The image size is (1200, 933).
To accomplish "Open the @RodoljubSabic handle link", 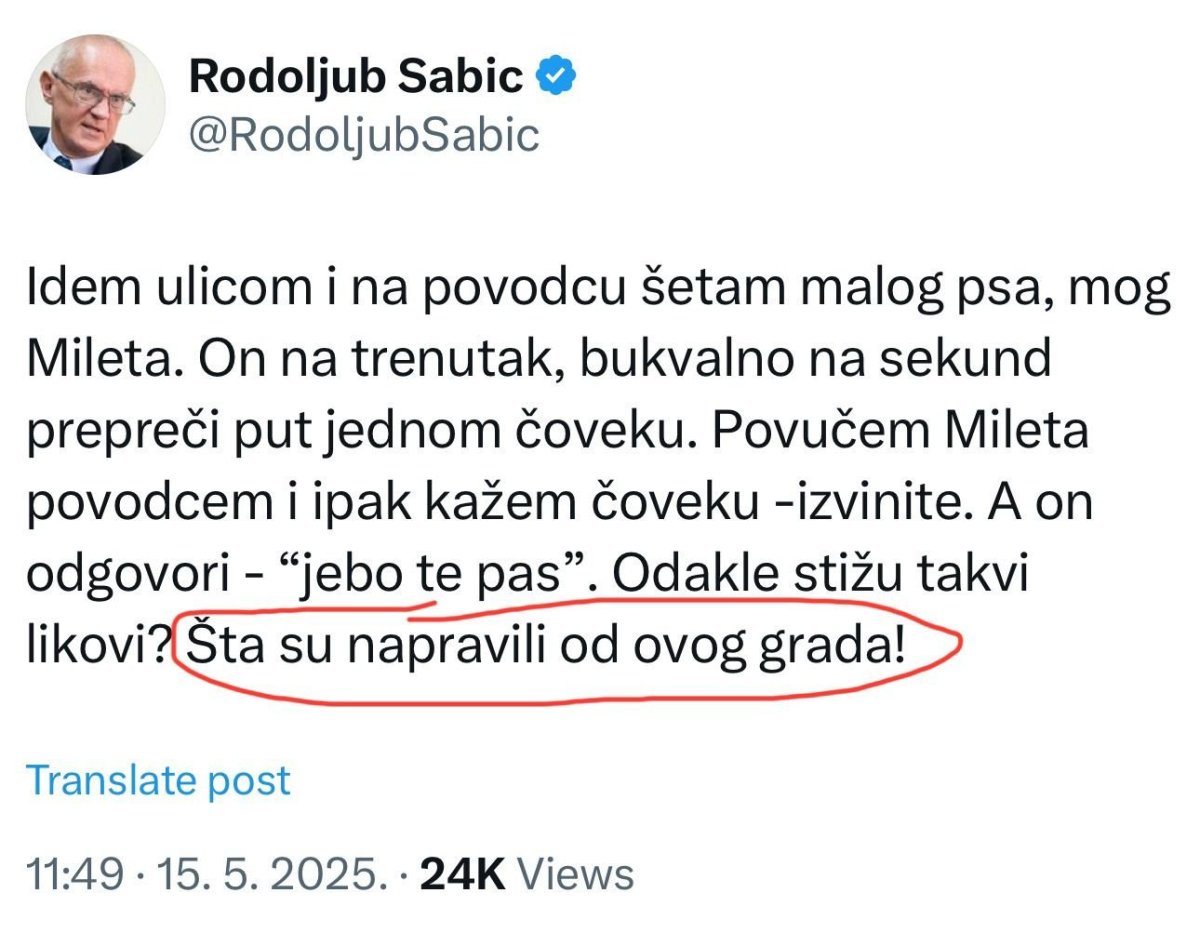I will [x=364, y=134].
